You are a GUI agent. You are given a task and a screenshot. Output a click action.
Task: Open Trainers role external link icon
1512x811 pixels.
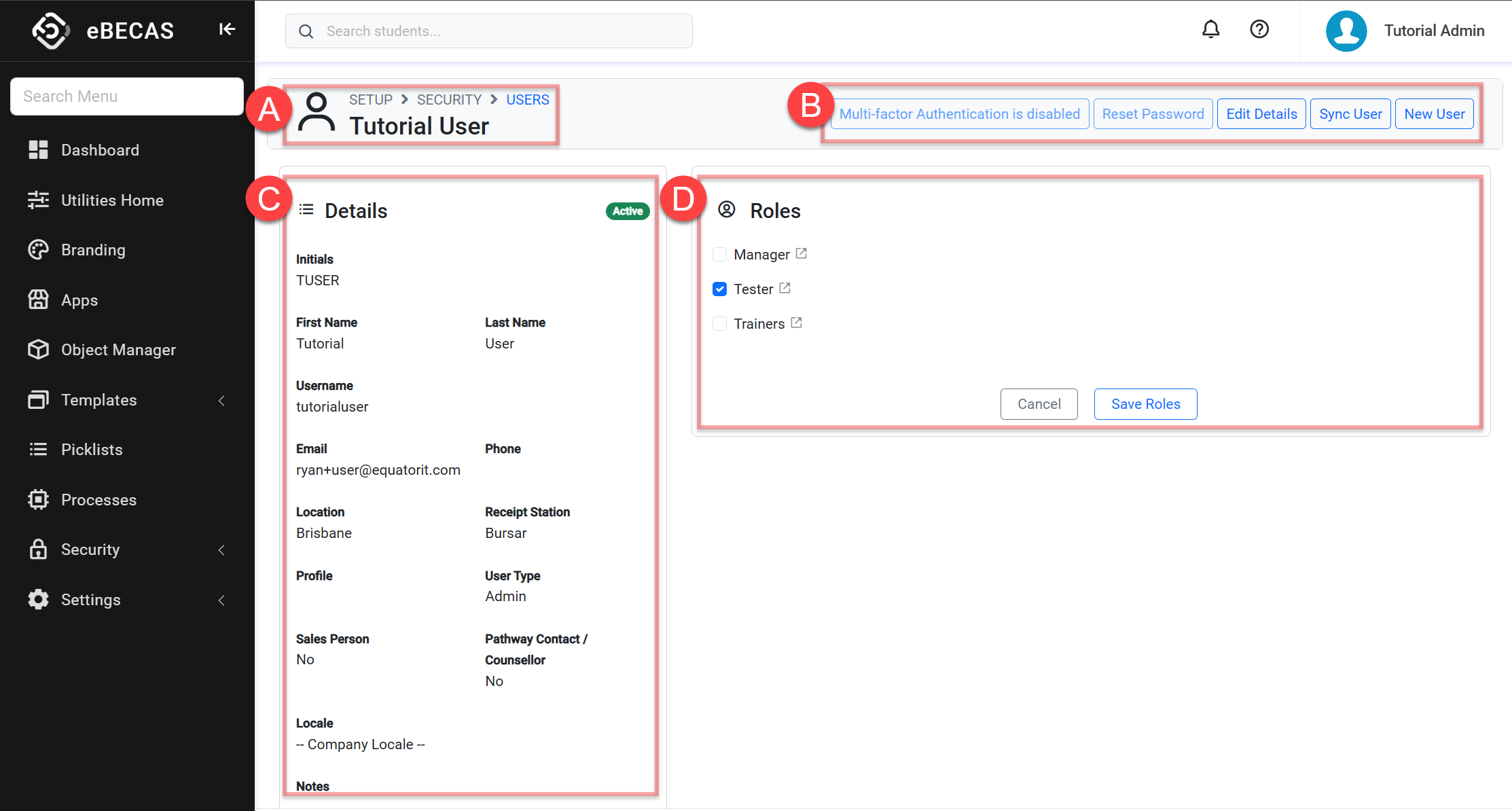[797, 323]
